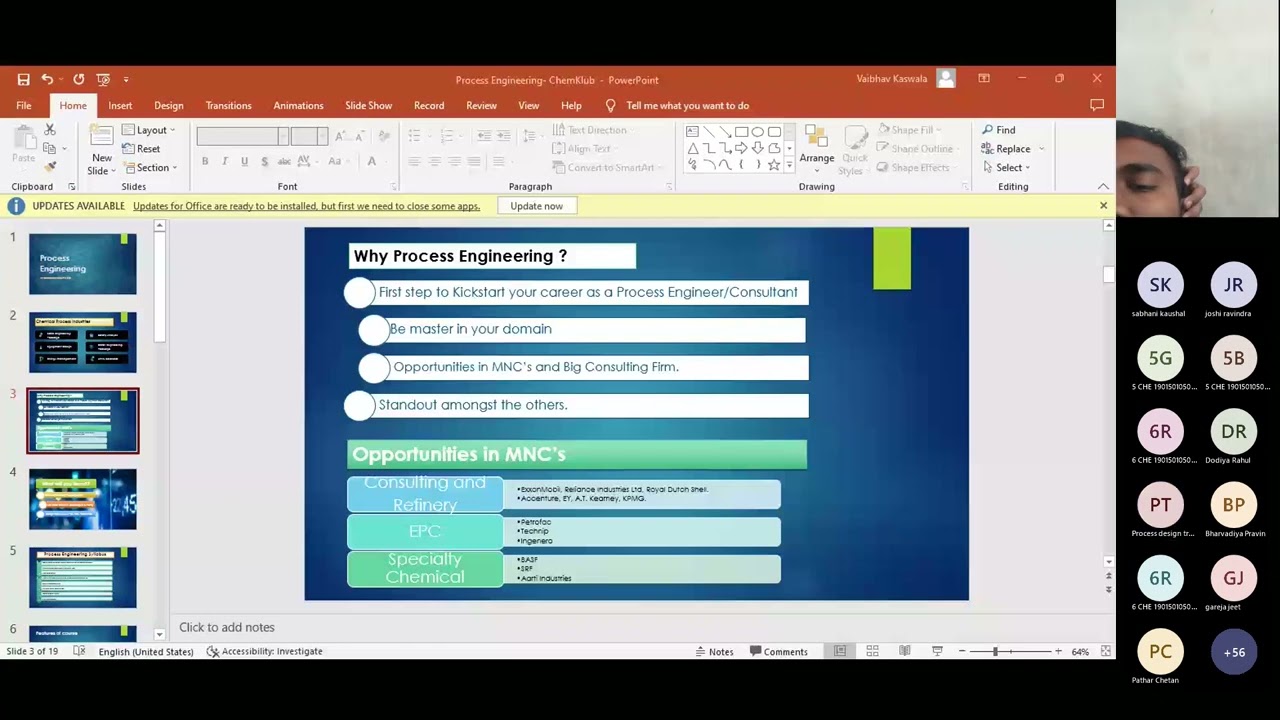Select slide 5 thumbnail Process Engineering Syllabus
Image resolution: width=1280 pixels, height=720 pixels.
82,577
